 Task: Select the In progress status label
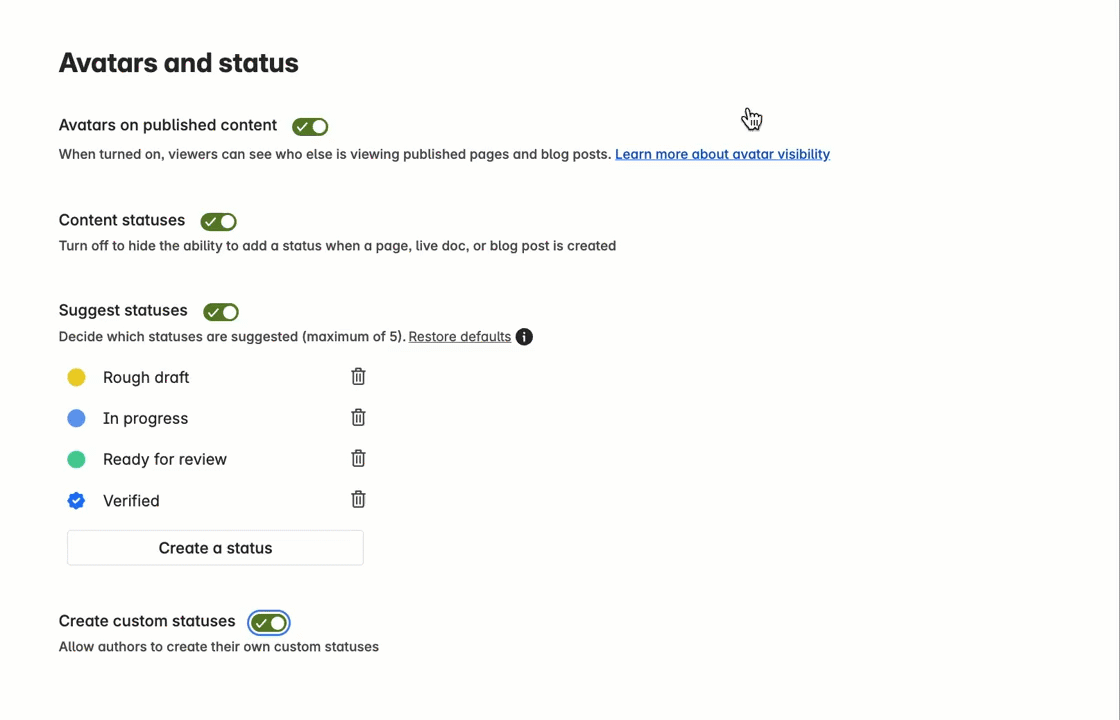(145, 419)
